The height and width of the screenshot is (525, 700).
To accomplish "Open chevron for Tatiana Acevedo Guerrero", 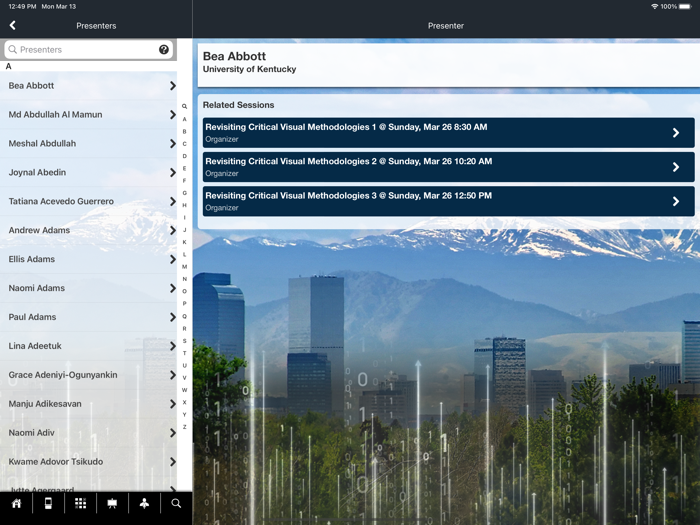I will click(173, 201).
